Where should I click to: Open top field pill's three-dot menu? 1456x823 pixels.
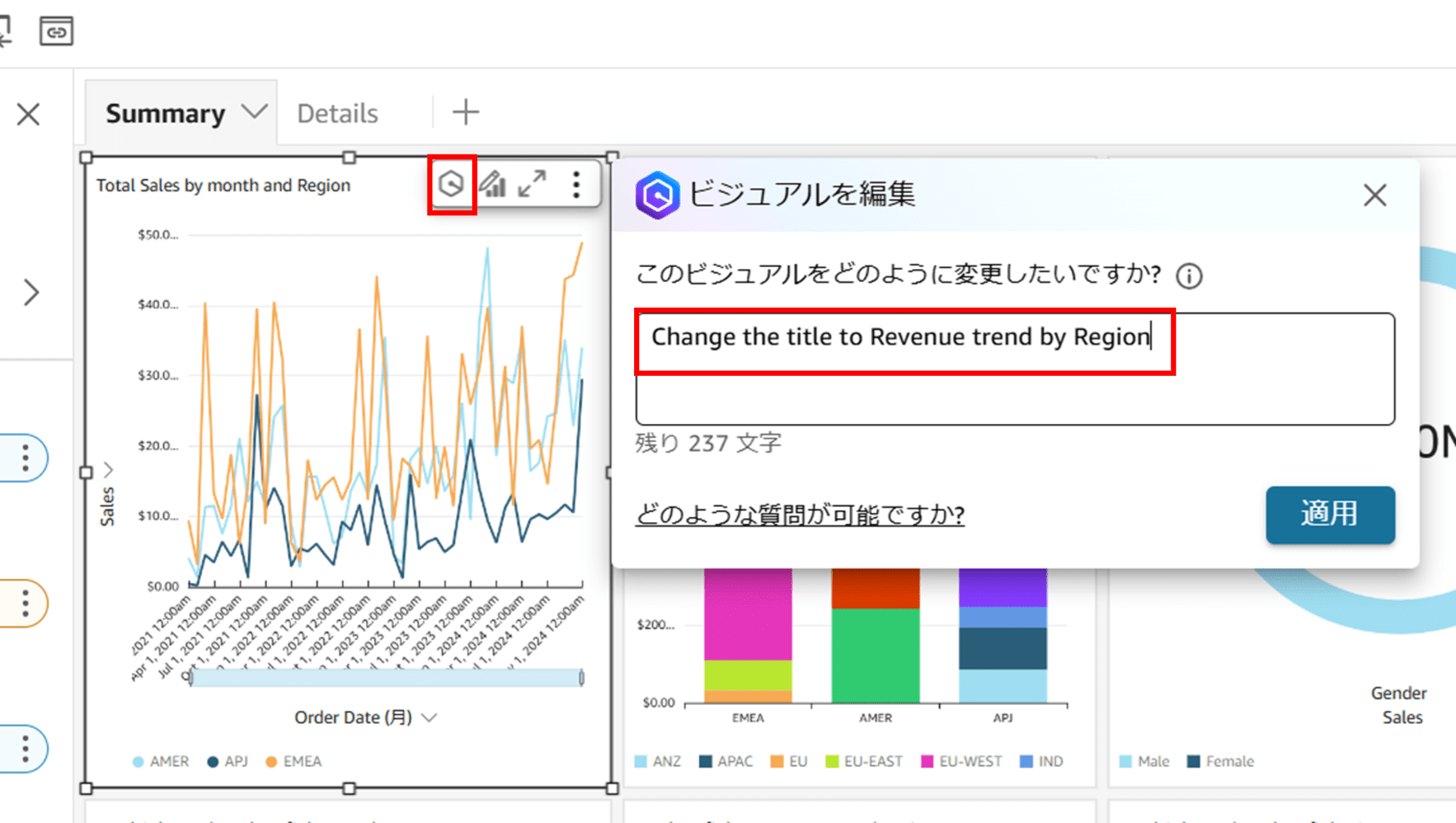point(25,458)
